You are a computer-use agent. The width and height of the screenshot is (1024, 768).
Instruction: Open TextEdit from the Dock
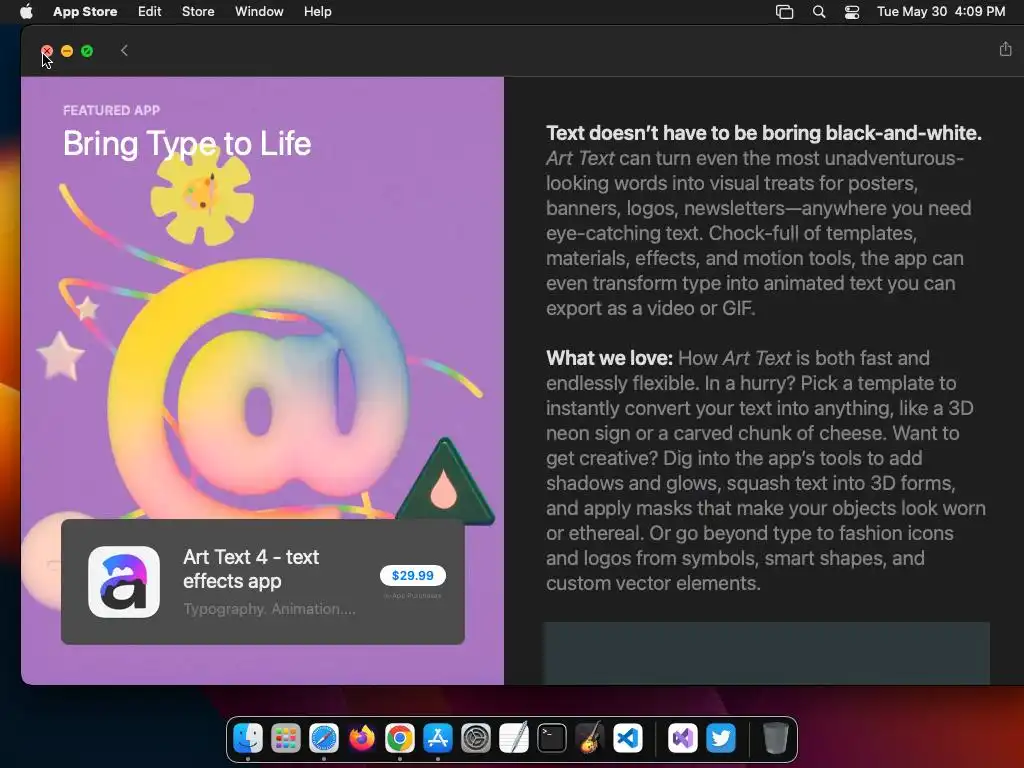click(514, 739)
